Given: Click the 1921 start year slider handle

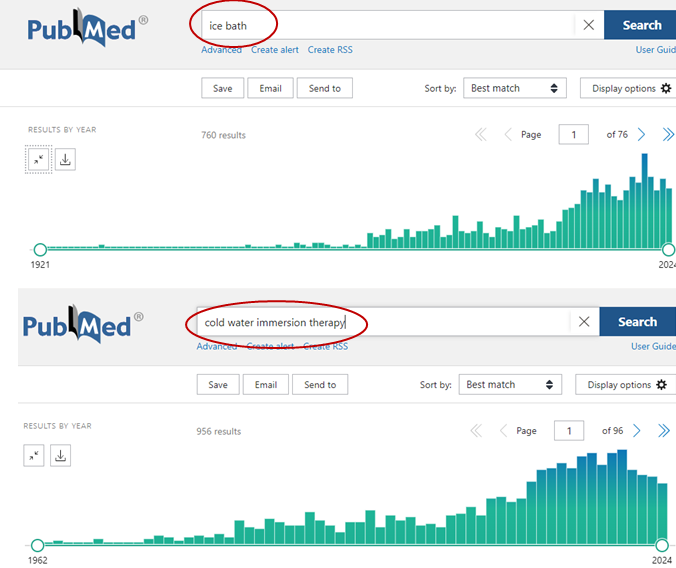Looking at the screenshot, I should (40, 249).
